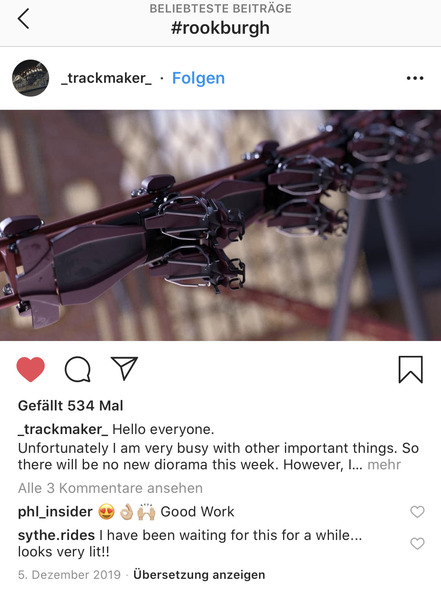Open the roller coaster render image
This screenshot has height=600, width=441.
tap(220, 225)
